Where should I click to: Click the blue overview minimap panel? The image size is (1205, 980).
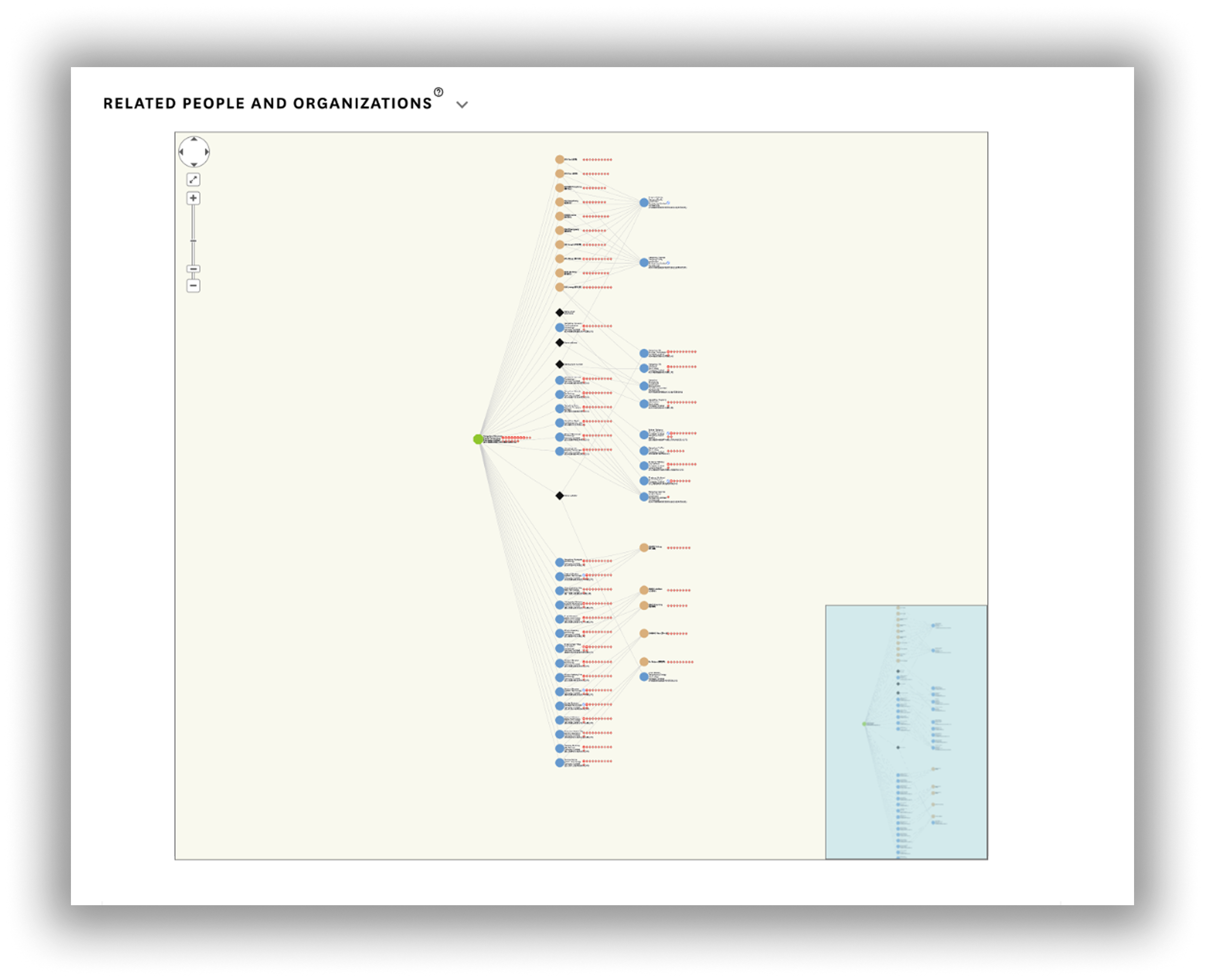click(x=906, y=732)
